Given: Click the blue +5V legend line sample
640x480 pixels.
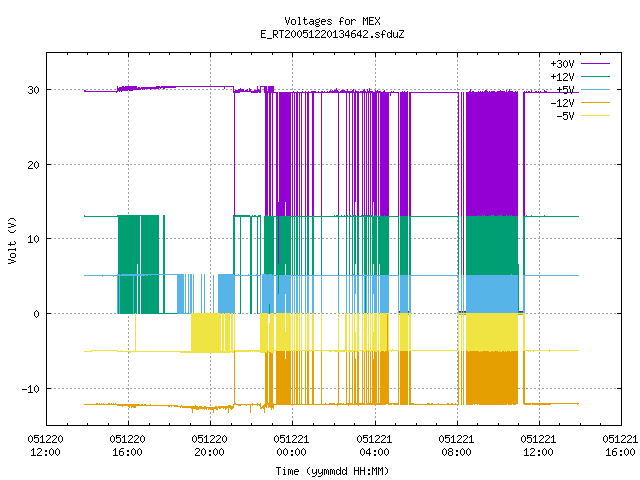Looking at the screenshot, I should (x=595, y=89).
